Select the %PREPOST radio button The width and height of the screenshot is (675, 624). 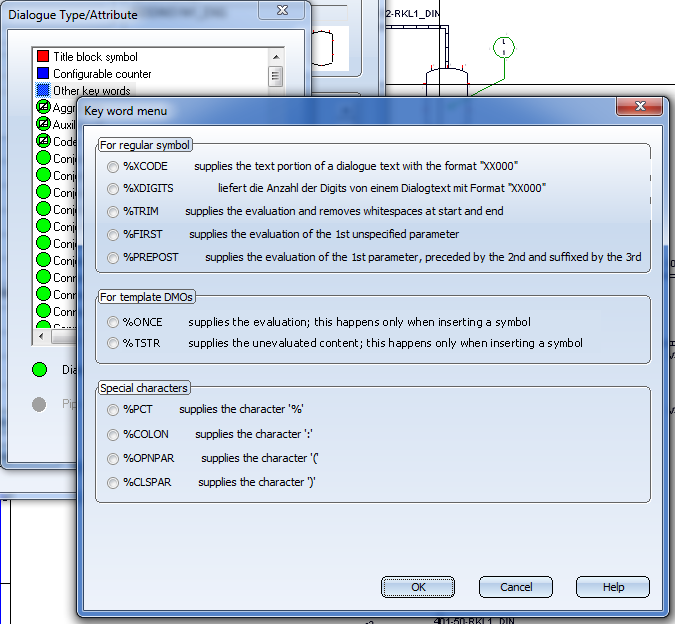[113, 258]
